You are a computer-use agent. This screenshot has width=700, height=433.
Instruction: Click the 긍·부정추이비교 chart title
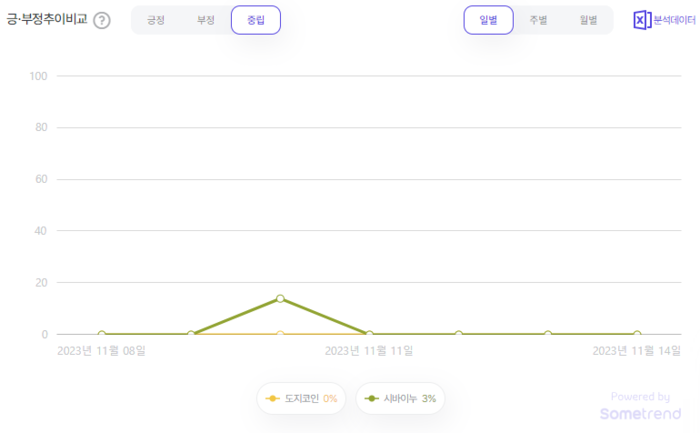(x=46, y=20)
